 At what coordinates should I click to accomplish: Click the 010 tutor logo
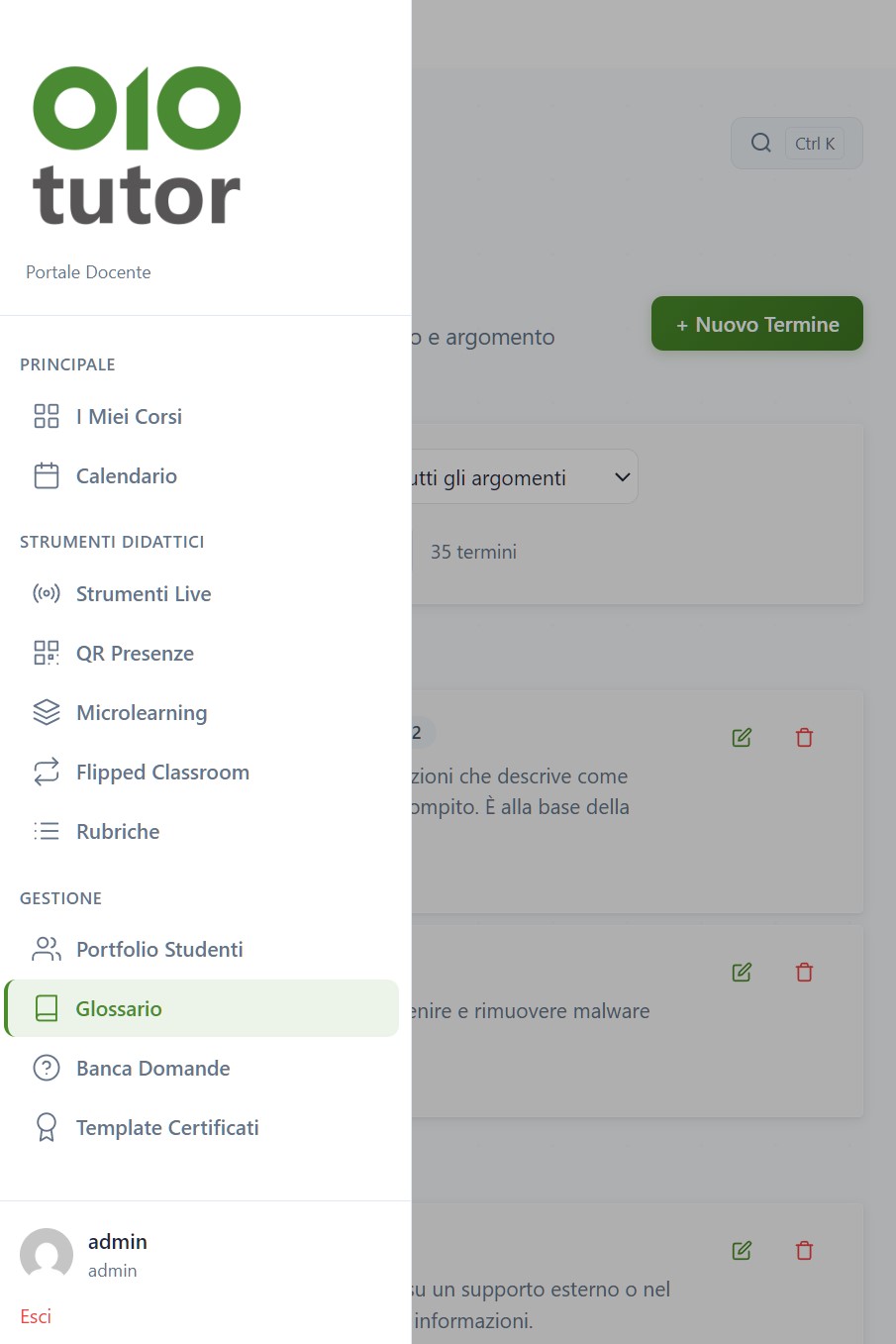pyautogui.click(x=137, y=147)
